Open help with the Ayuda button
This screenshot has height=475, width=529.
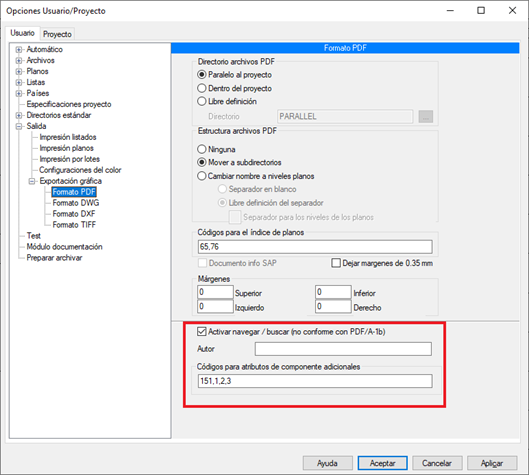[327, 463]
